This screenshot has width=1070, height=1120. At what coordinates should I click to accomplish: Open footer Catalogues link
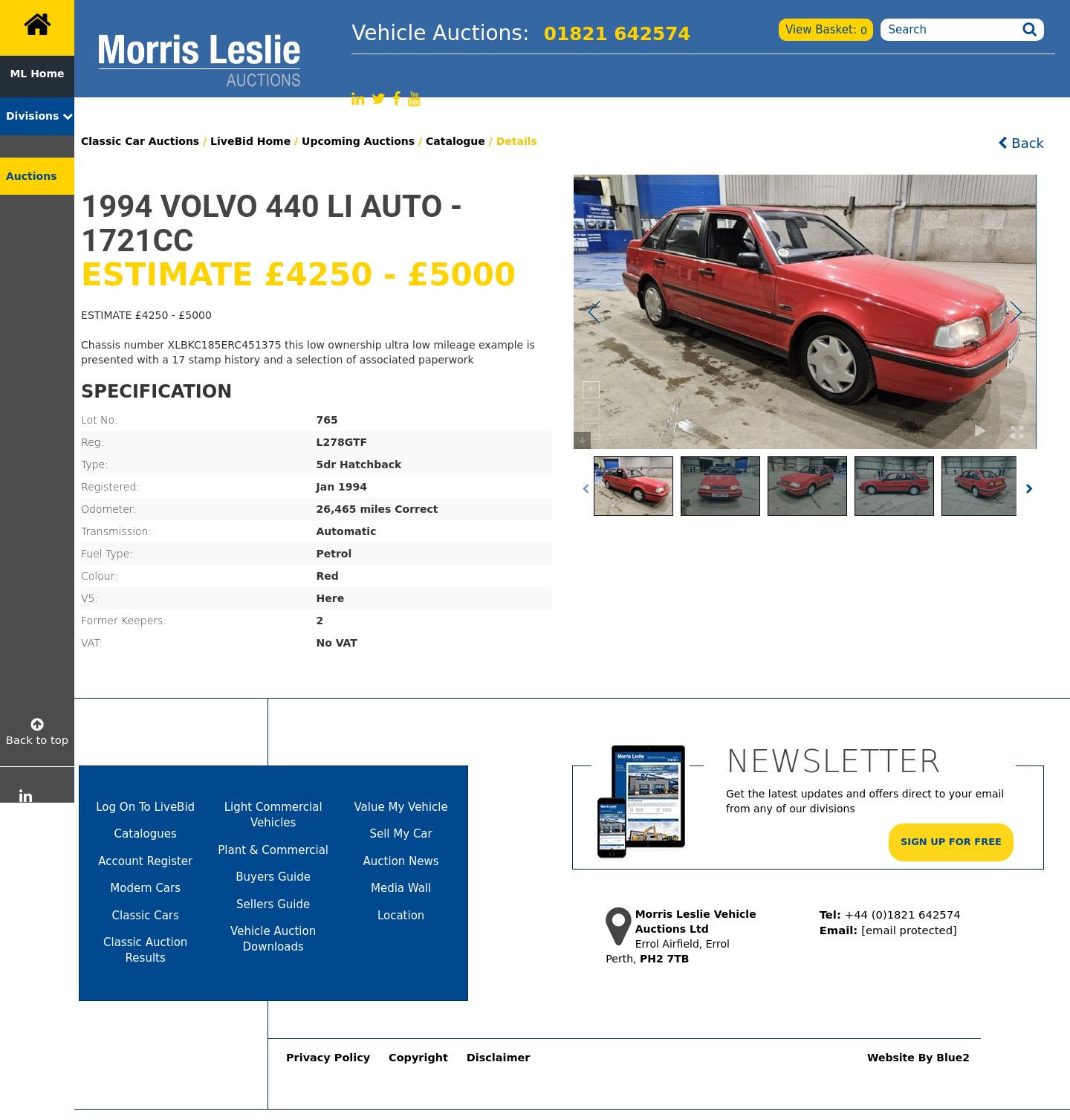click(145, 834)
